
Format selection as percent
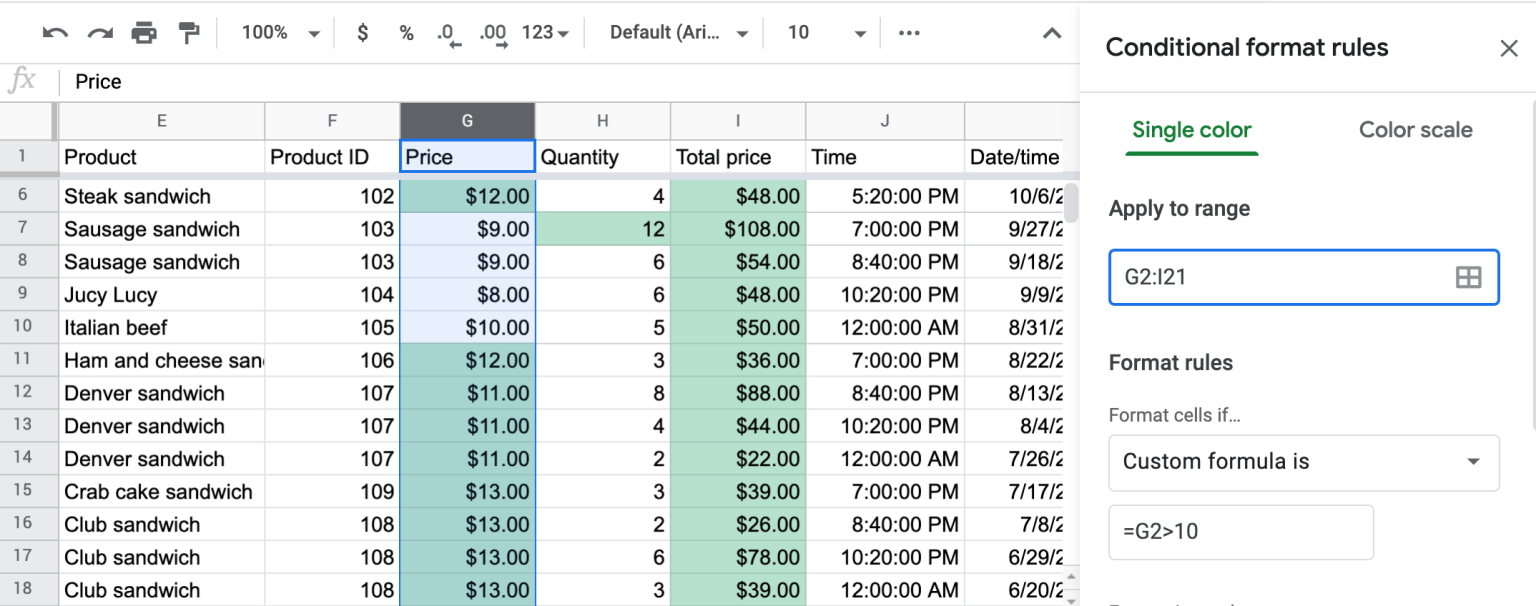point(405,32)
